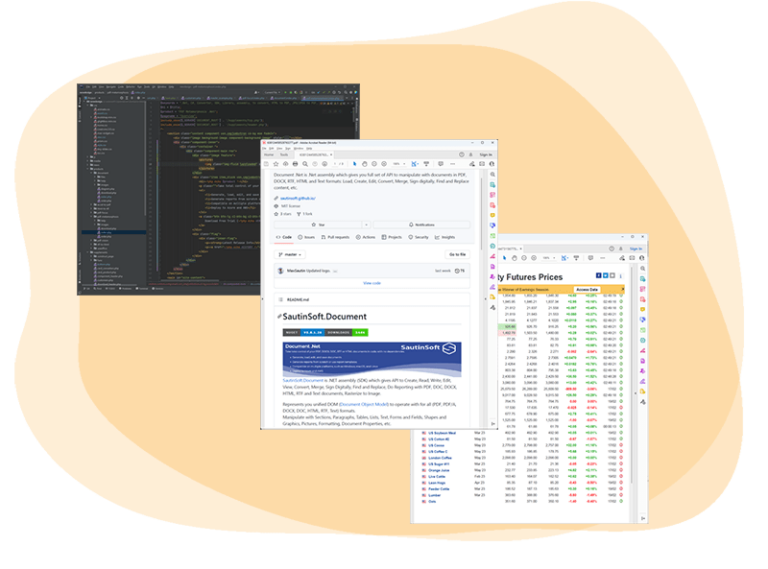The height and width of the screenshot is (569, 768).
Task: Open the master branch dropdown
Action: (290, 255)
